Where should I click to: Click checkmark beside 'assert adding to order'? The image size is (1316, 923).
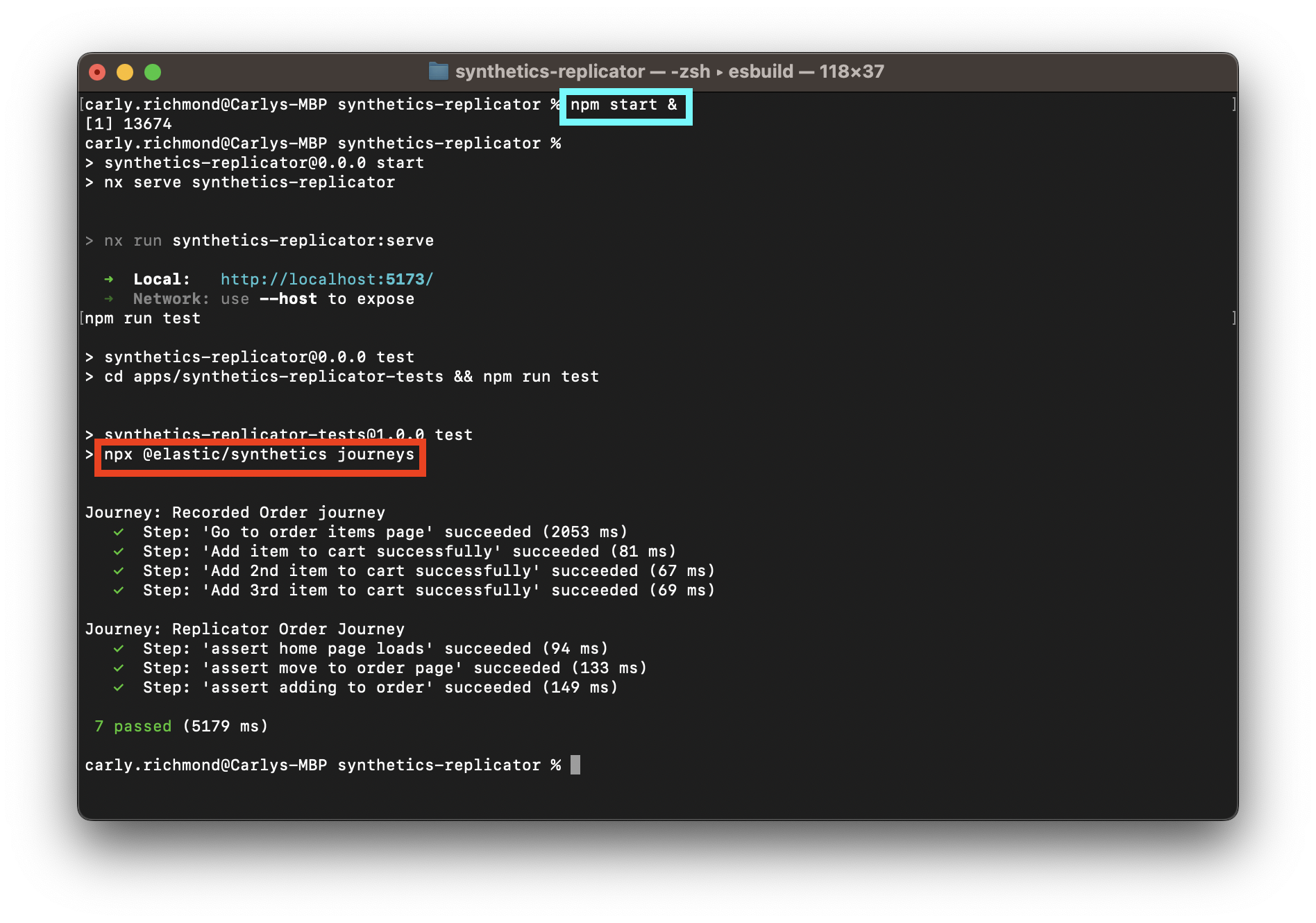pos(119,688)
